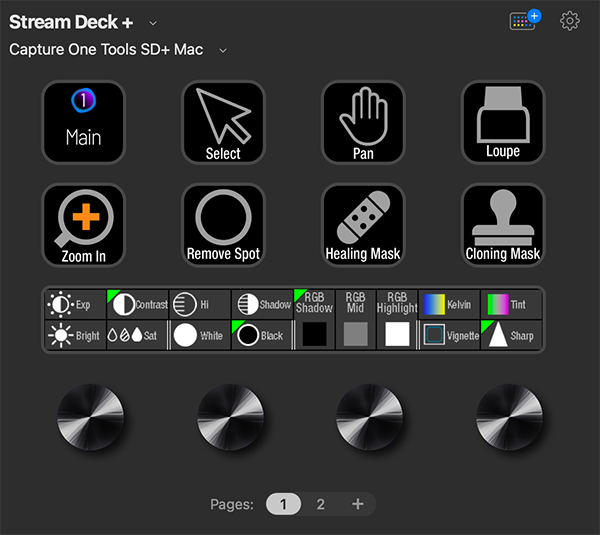Open the Main profile key

click(83, 122)
